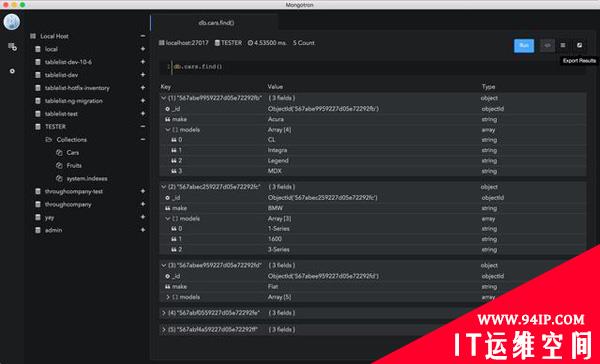This screenshot has height=364, width=600.
Task: Click the TESTER database icon
Action: point(38,126)
